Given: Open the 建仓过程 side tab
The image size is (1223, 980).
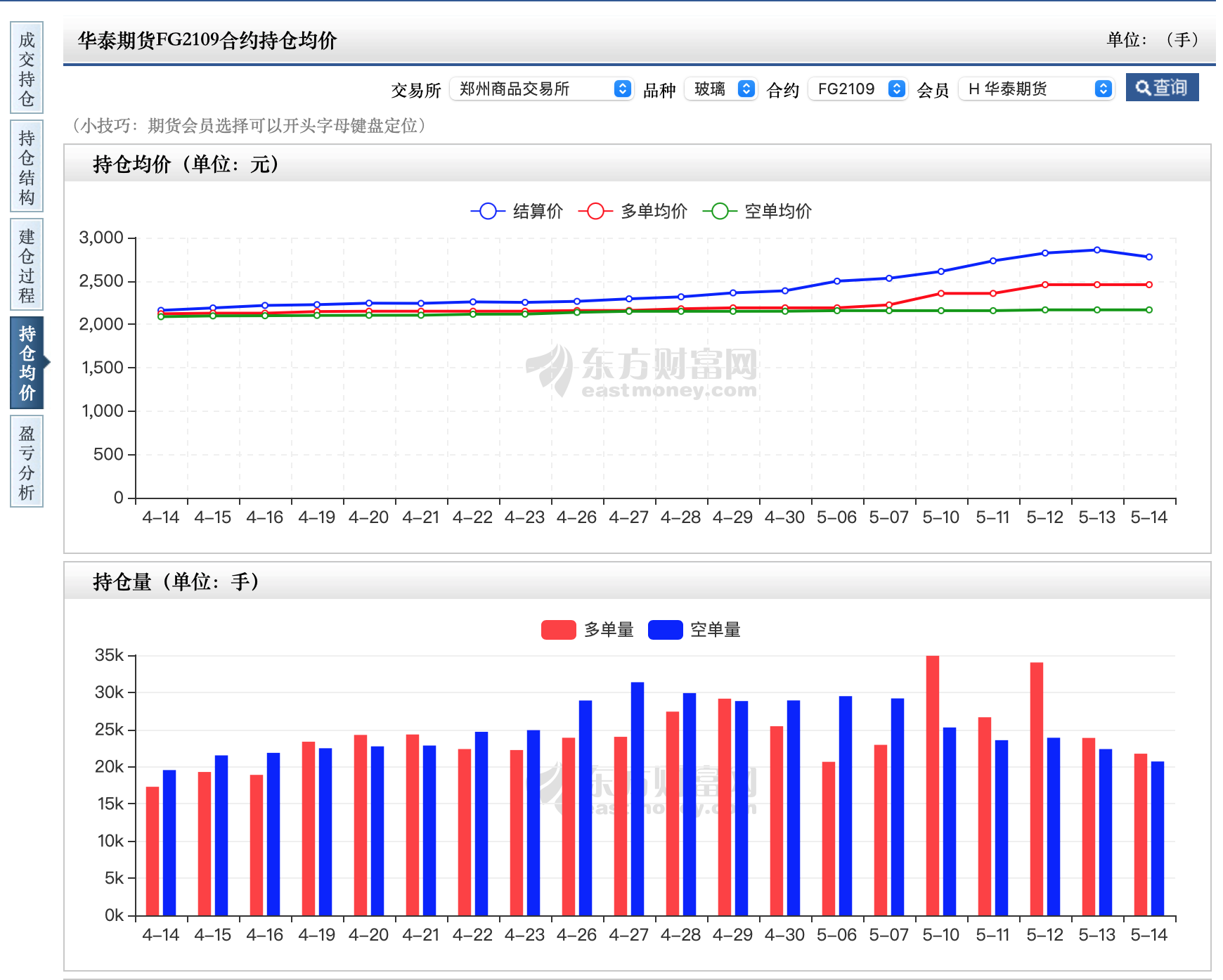Looking at the screenshot, I should [27, 265].
